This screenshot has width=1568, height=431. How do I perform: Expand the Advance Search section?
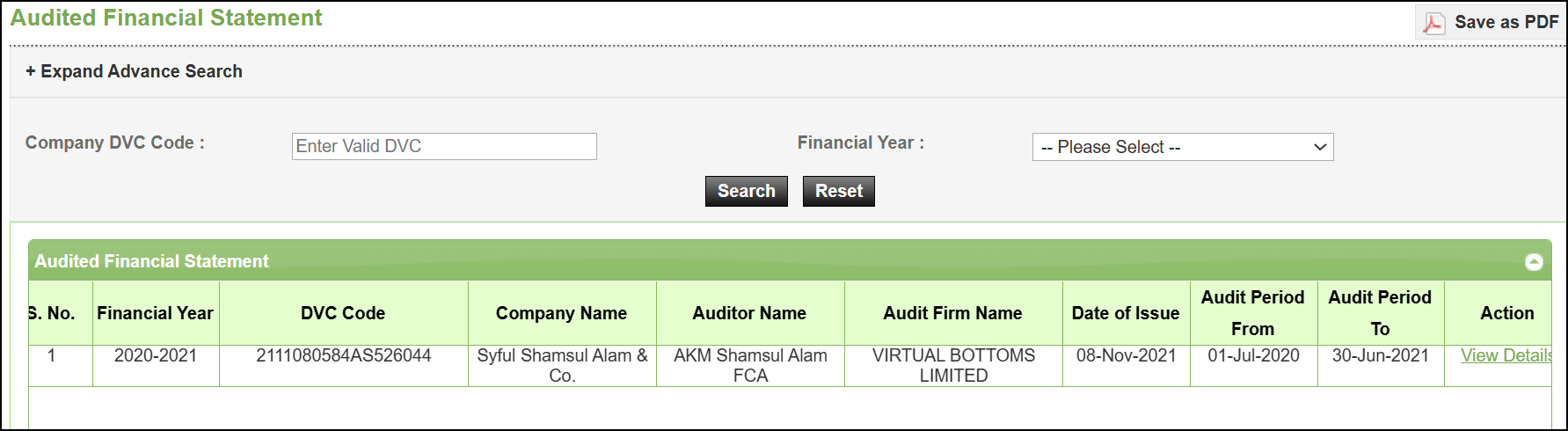[x=134, y=71]
